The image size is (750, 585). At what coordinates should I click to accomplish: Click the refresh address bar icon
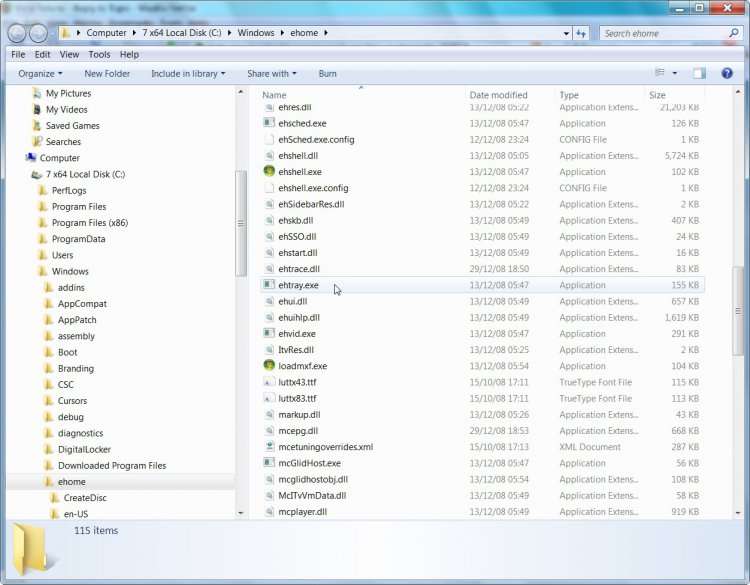click(581, 33)
